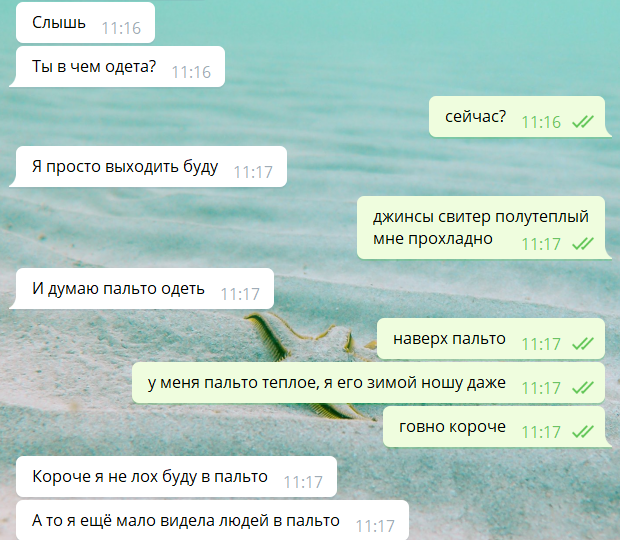Image resolution: width=620 pixels, height=540 pixels.
Task: Select the 'Я просто выходить буду' message
Action: click(x=148, y=166)
